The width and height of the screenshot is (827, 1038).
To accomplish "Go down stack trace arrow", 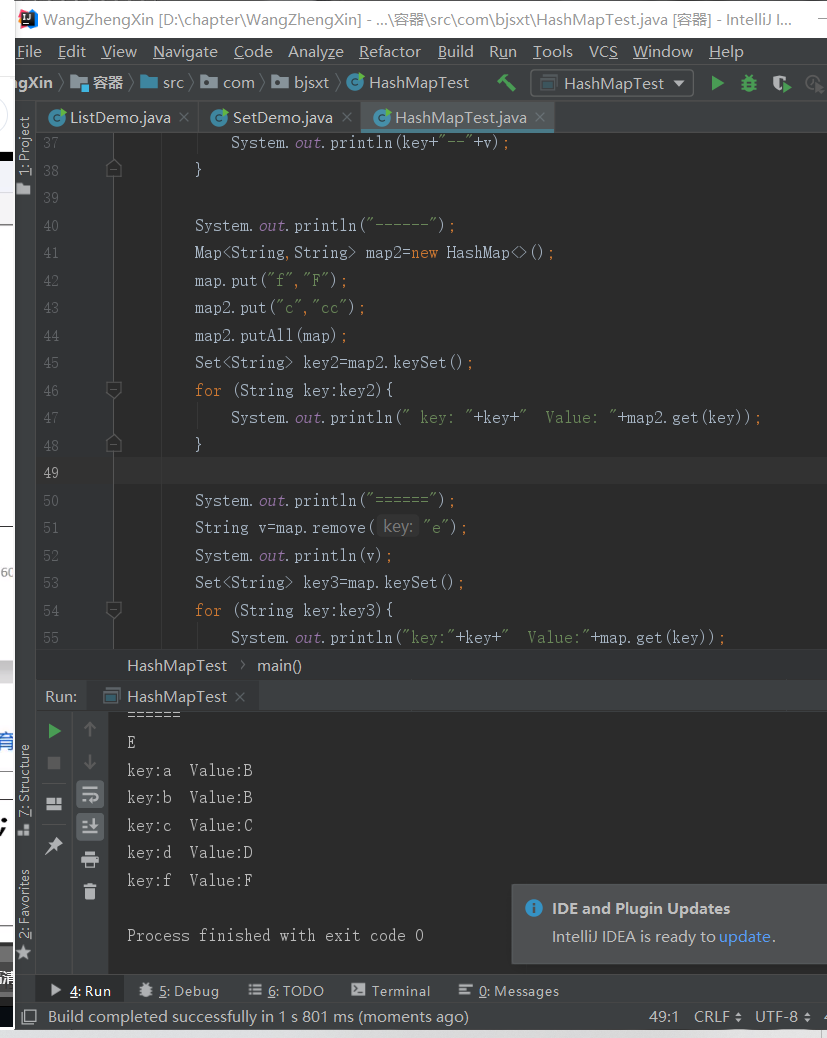I will coord(90,763).
